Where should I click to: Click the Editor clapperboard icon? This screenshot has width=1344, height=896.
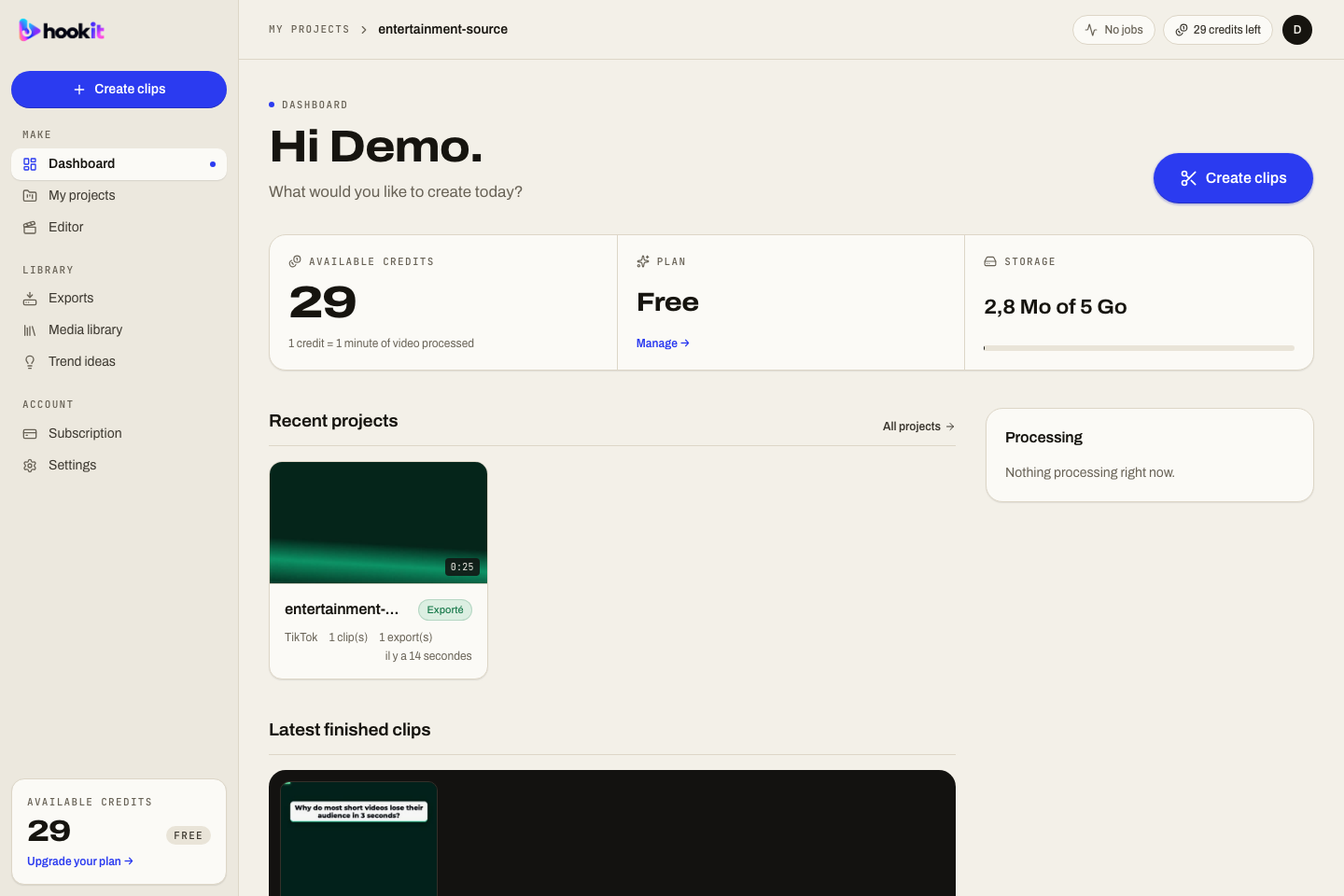pos(30,228)
